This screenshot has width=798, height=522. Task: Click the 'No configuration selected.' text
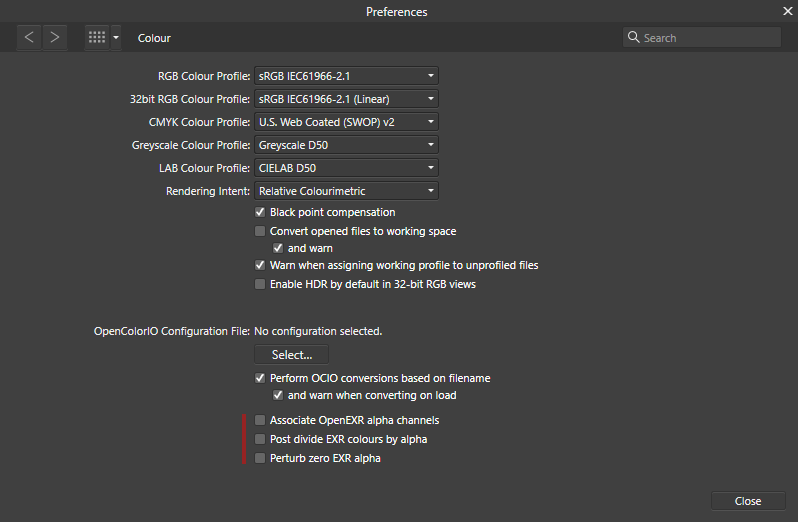[x=318, y=331]
